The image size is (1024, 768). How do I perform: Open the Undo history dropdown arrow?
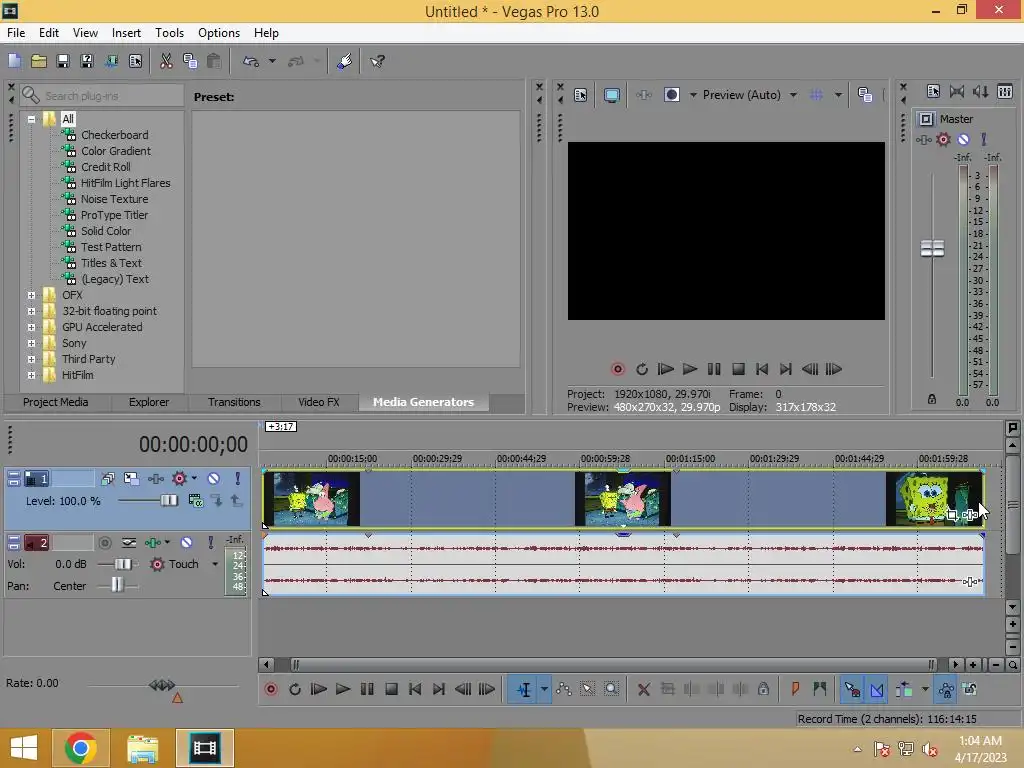[x=272, y=61]
